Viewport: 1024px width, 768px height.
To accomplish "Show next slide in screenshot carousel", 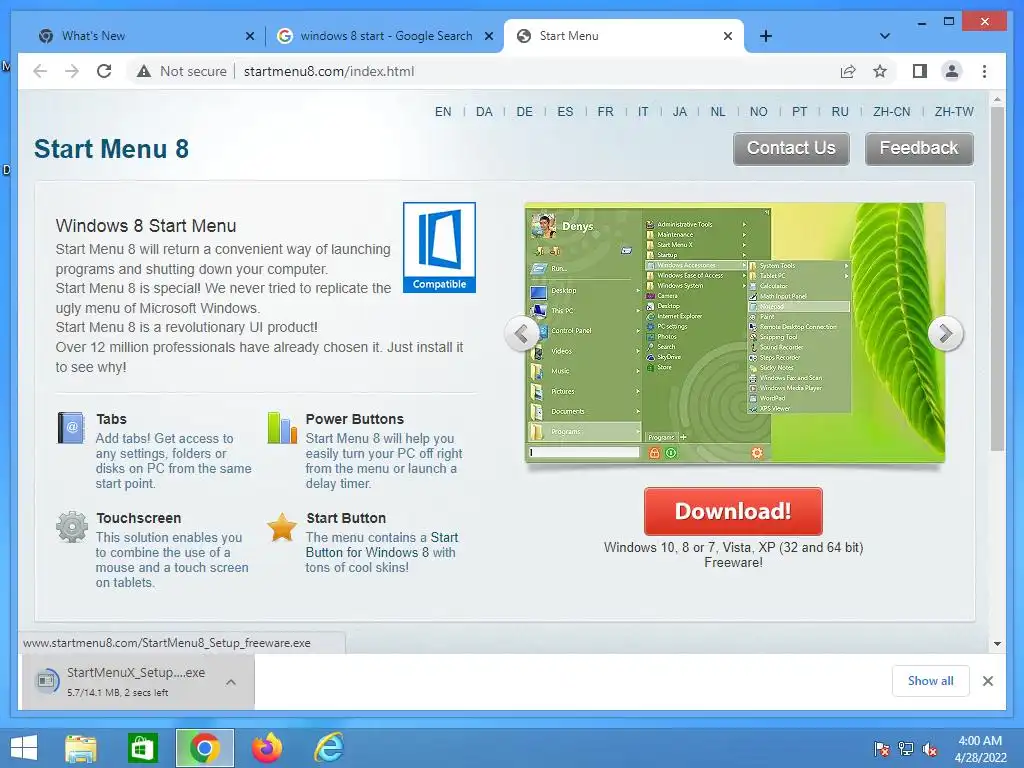I will coord(945,334).
